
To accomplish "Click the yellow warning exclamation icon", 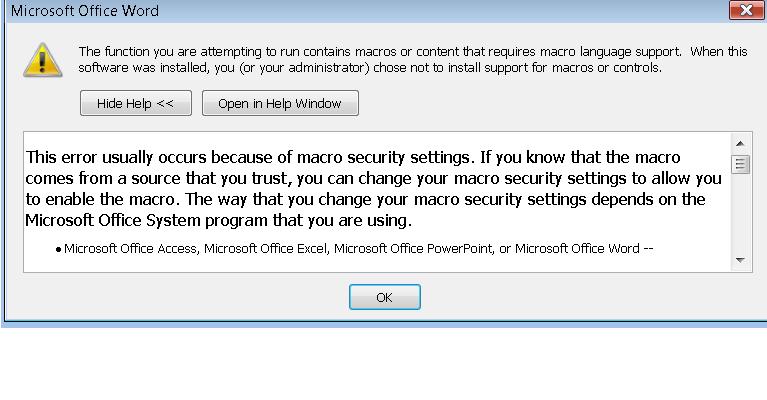I will [43, 60].
